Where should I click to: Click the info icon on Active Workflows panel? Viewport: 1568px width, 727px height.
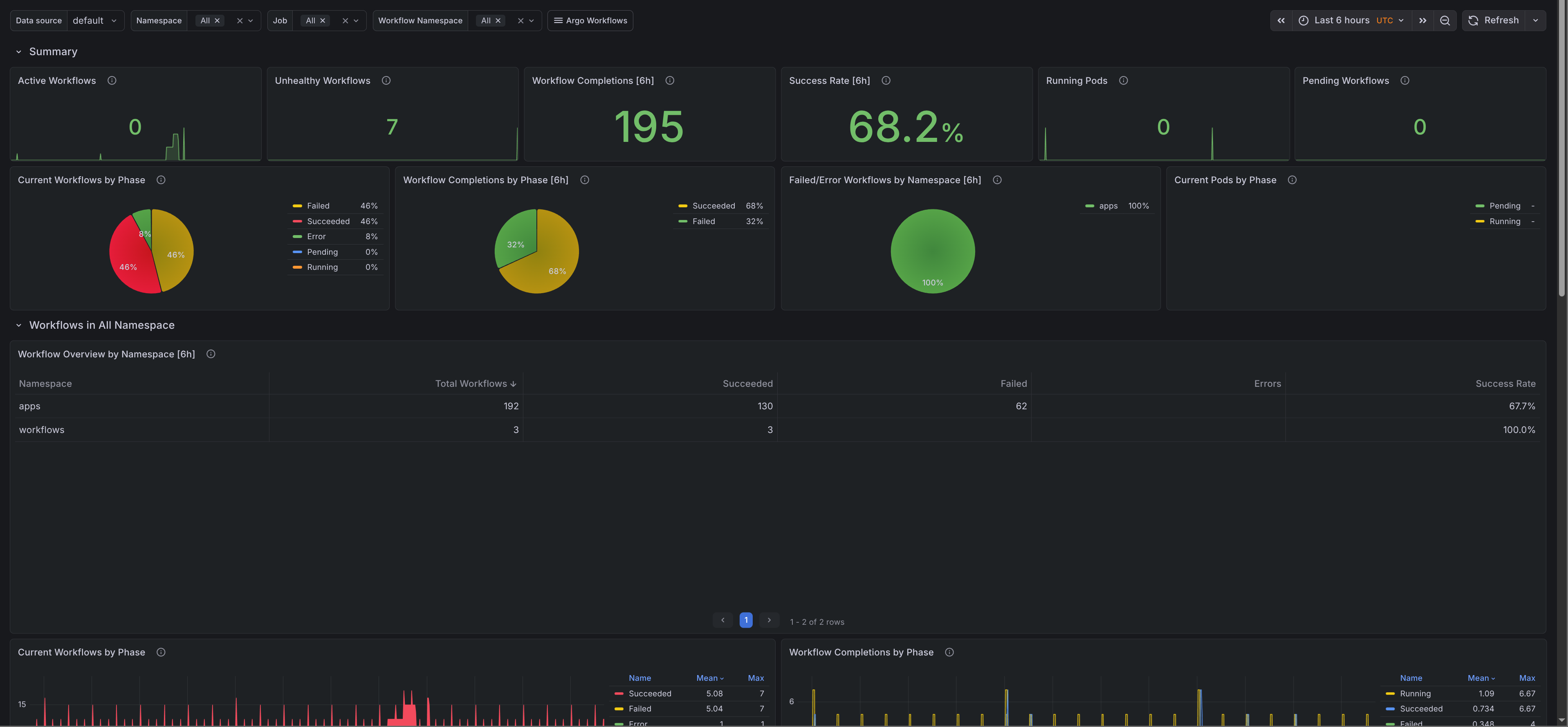[112, 80]
